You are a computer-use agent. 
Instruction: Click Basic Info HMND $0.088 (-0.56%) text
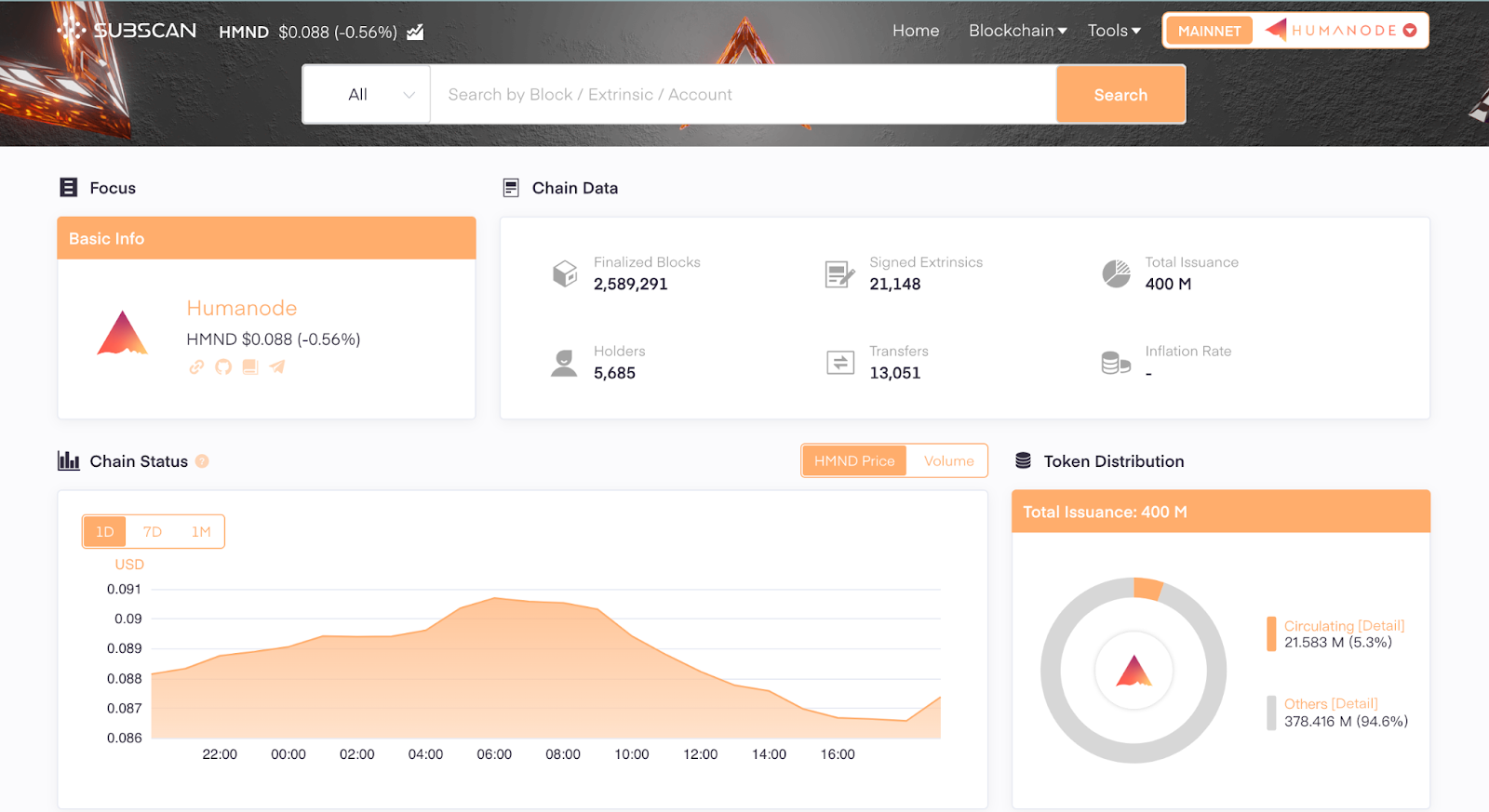coord(274,339)
